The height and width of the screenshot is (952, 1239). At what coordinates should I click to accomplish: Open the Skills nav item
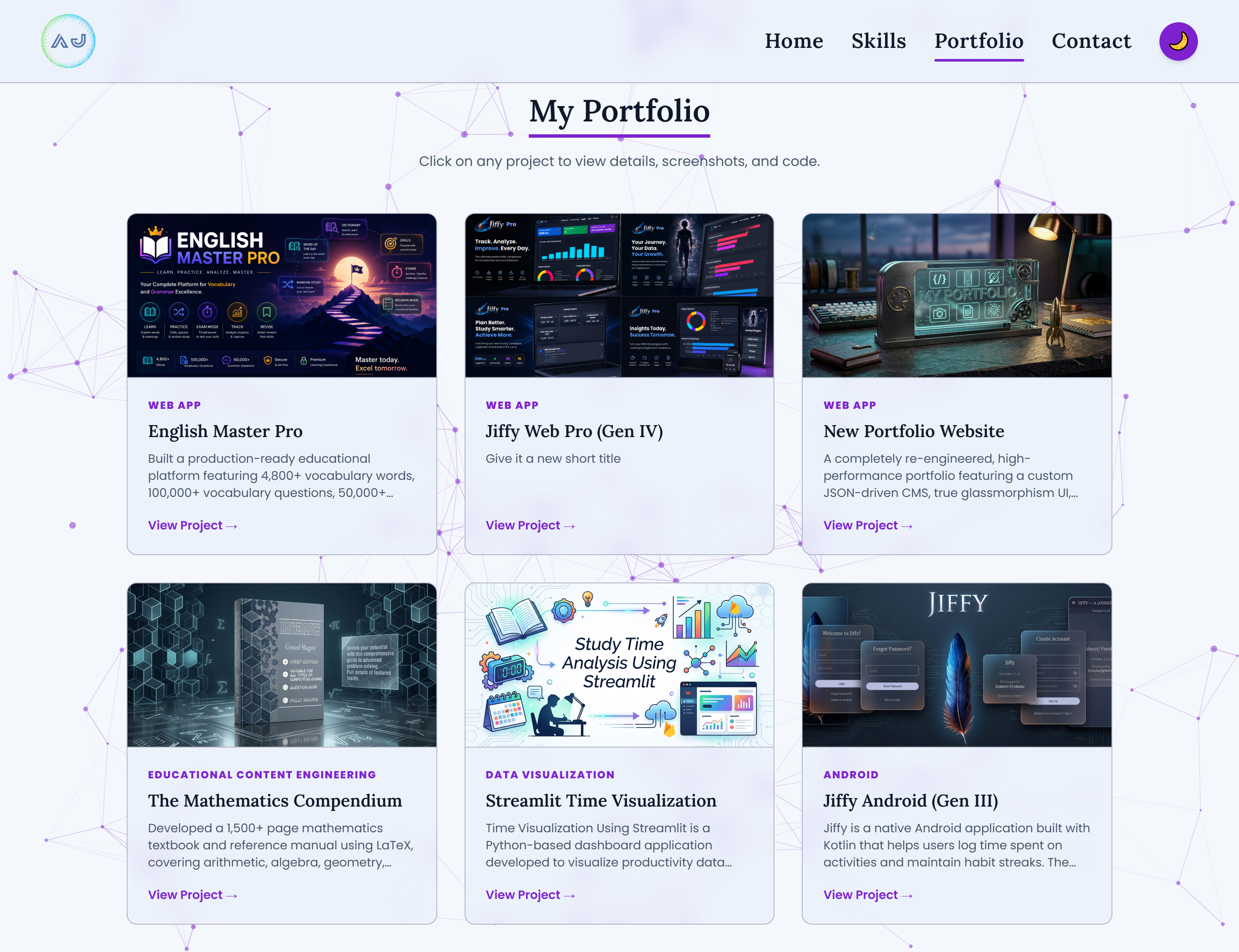tap(878, 41)
